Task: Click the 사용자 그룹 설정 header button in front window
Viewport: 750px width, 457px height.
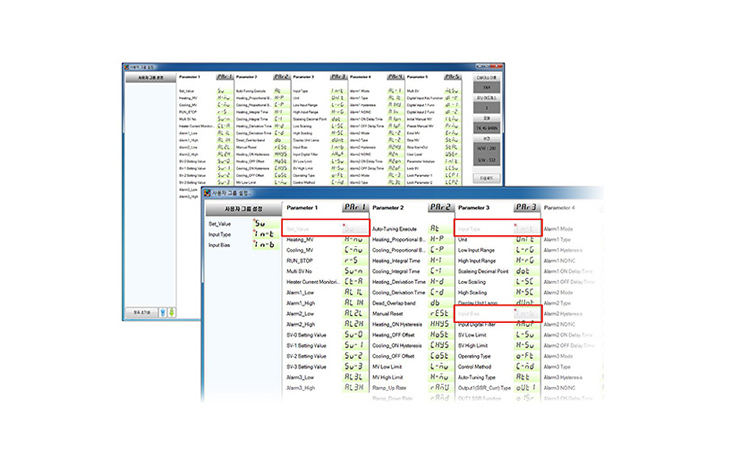Action: [243, 209]
